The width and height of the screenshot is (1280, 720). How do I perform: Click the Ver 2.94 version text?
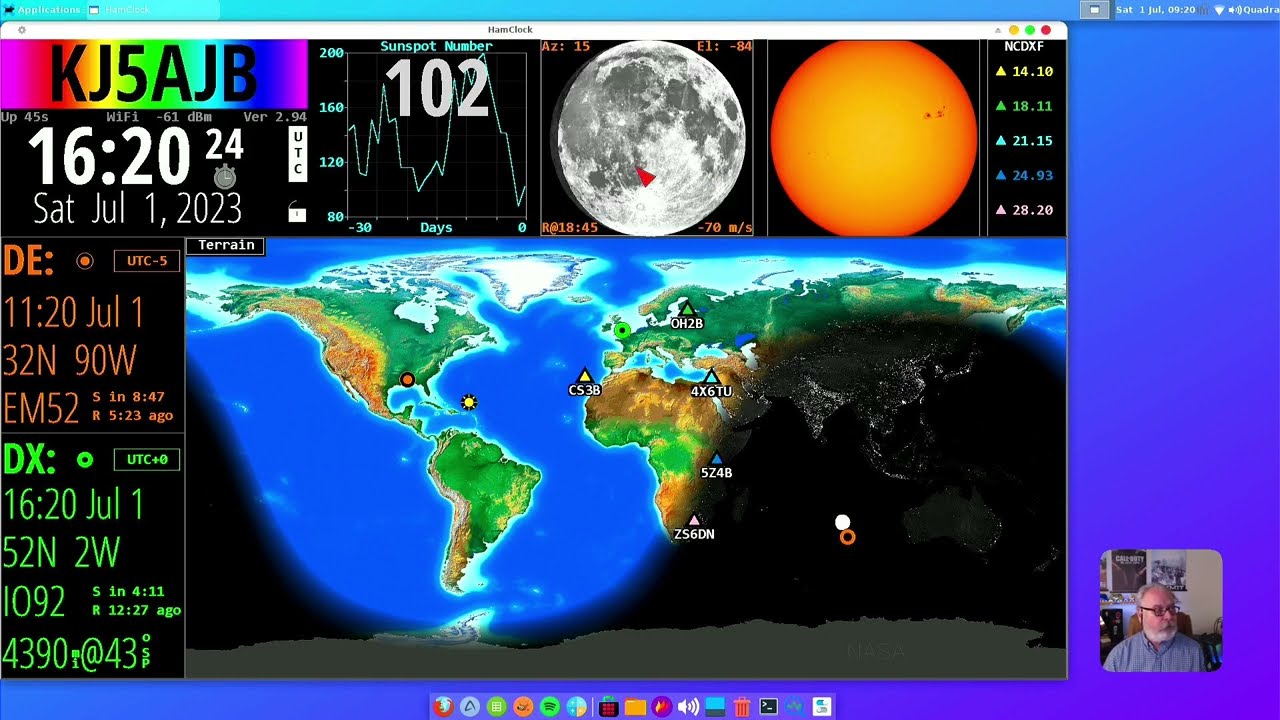[275, 117]
